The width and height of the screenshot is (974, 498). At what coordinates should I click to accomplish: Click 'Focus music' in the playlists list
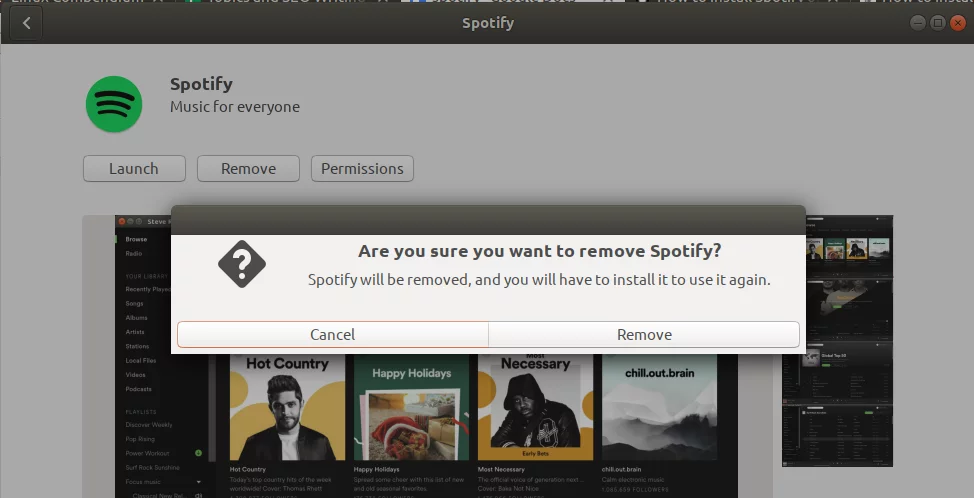pyautogui.click(x=143, y=482)
